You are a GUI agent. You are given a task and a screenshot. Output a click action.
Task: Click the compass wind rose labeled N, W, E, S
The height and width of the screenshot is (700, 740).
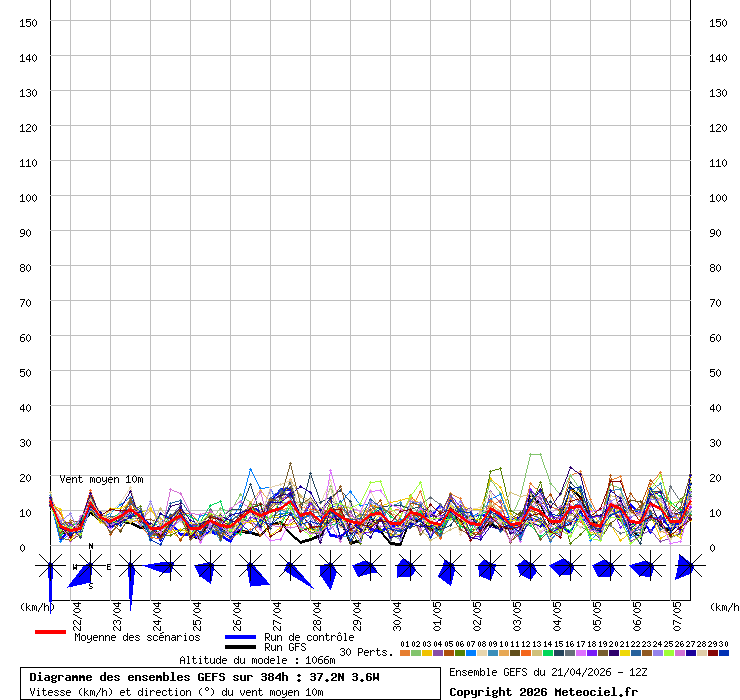(90, 567)
